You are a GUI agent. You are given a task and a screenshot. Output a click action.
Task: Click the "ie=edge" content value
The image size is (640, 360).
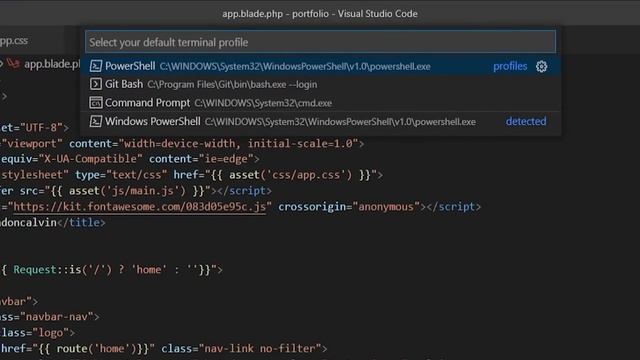[x=226, y=159]
